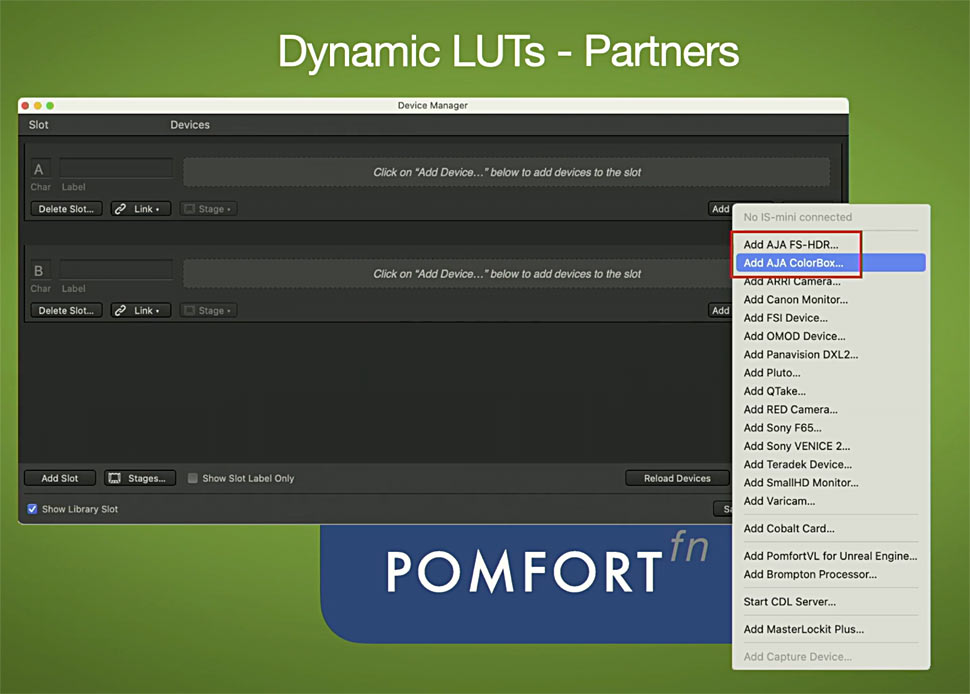Screen dimensions: 970x694
Task: Click the Label field of slot B
Action: click(116, 270)
